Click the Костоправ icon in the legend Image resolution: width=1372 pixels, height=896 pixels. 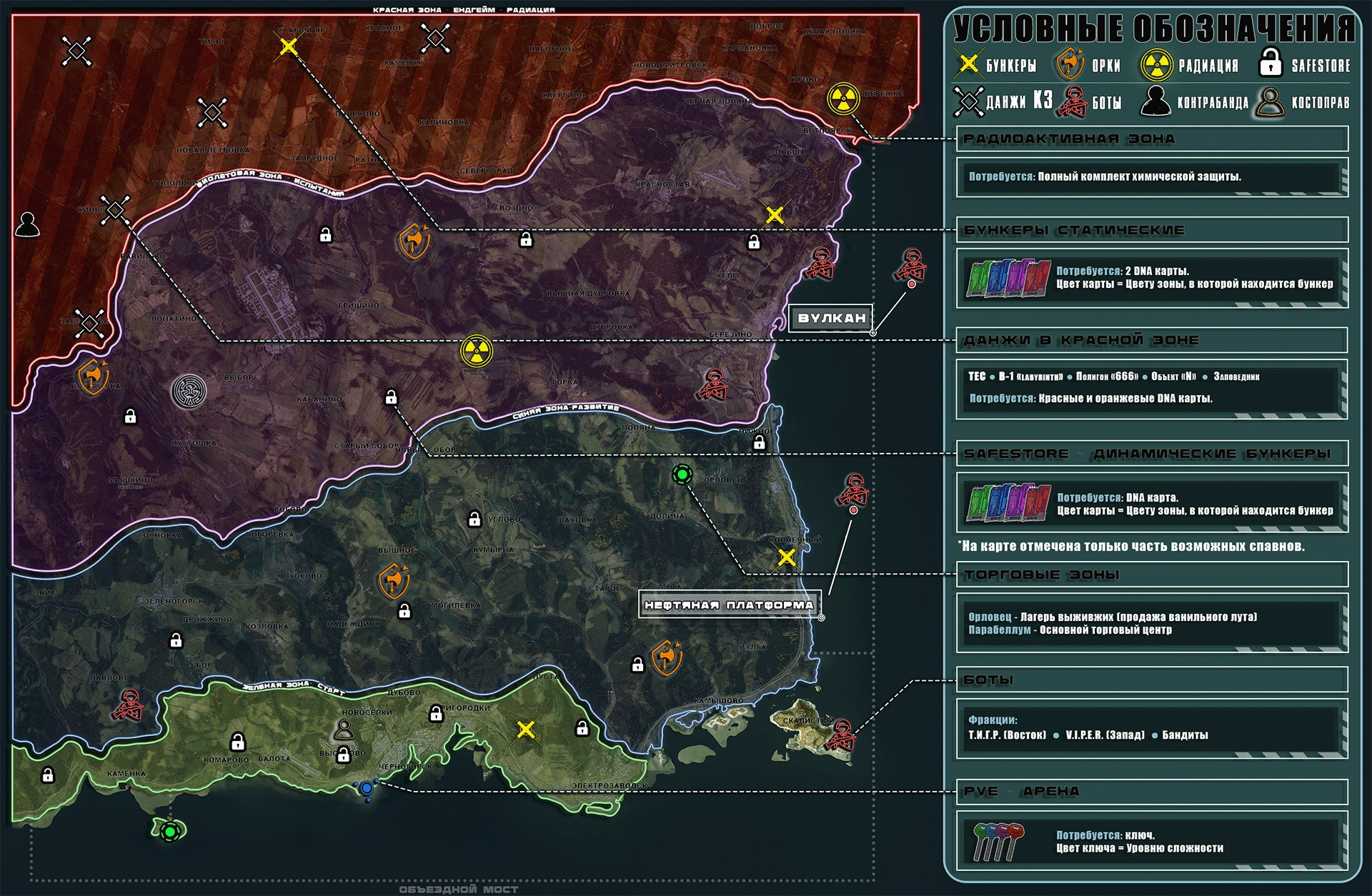pos(1271,101)
